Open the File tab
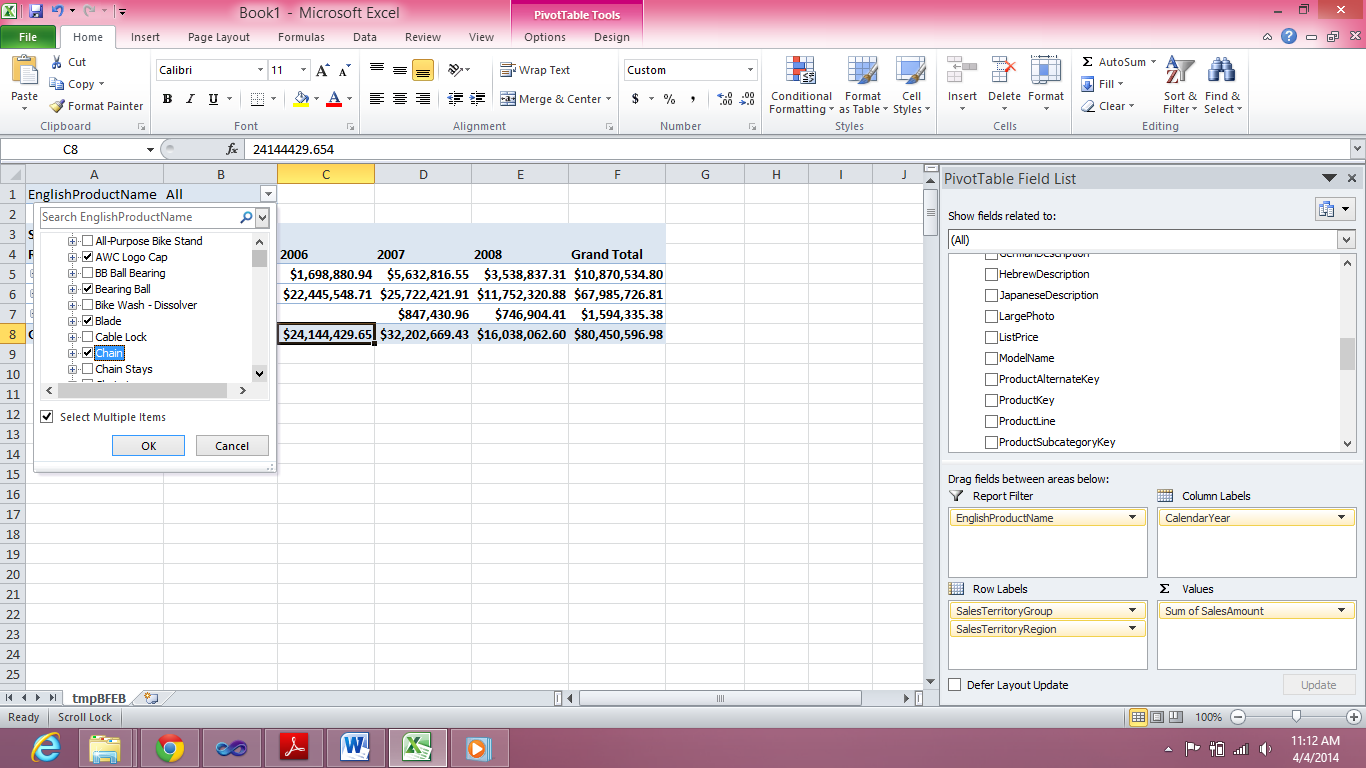1366x768 pixels. [x=28, y=37]
